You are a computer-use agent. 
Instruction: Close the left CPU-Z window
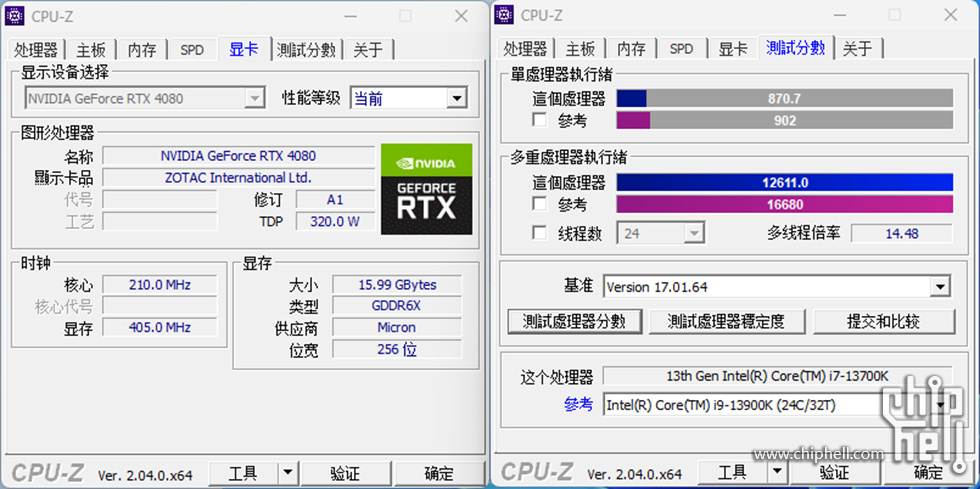tap(461, 16)
